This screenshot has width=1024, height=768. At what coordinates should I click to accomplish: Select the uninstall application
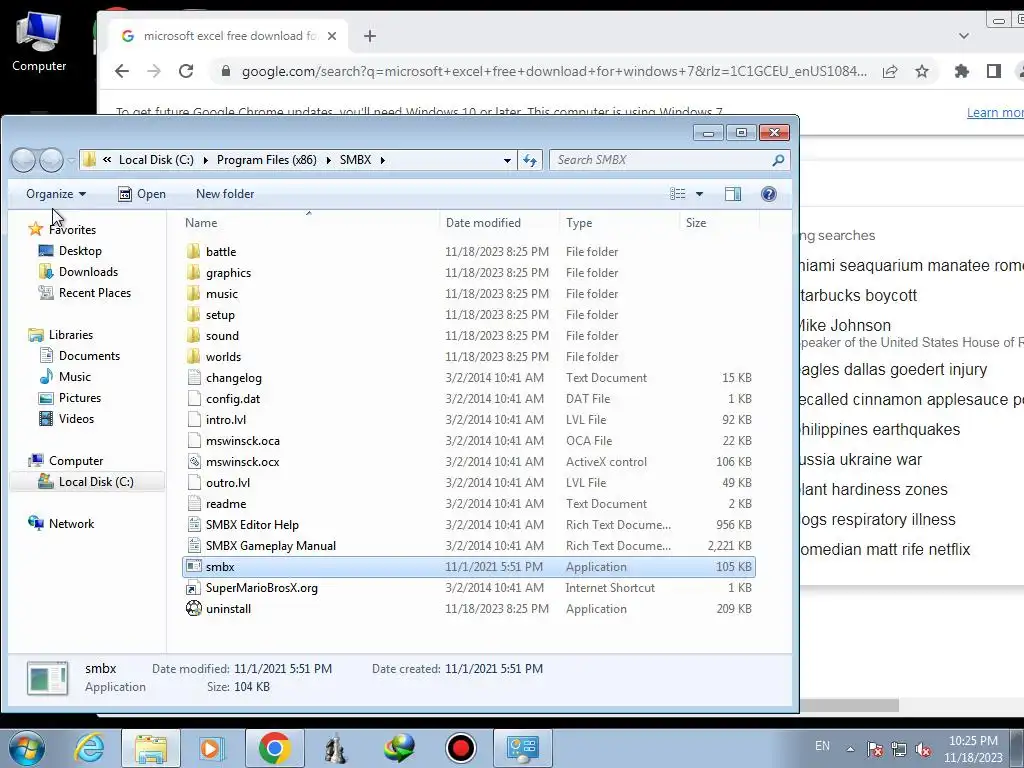(x=228, y=609)
